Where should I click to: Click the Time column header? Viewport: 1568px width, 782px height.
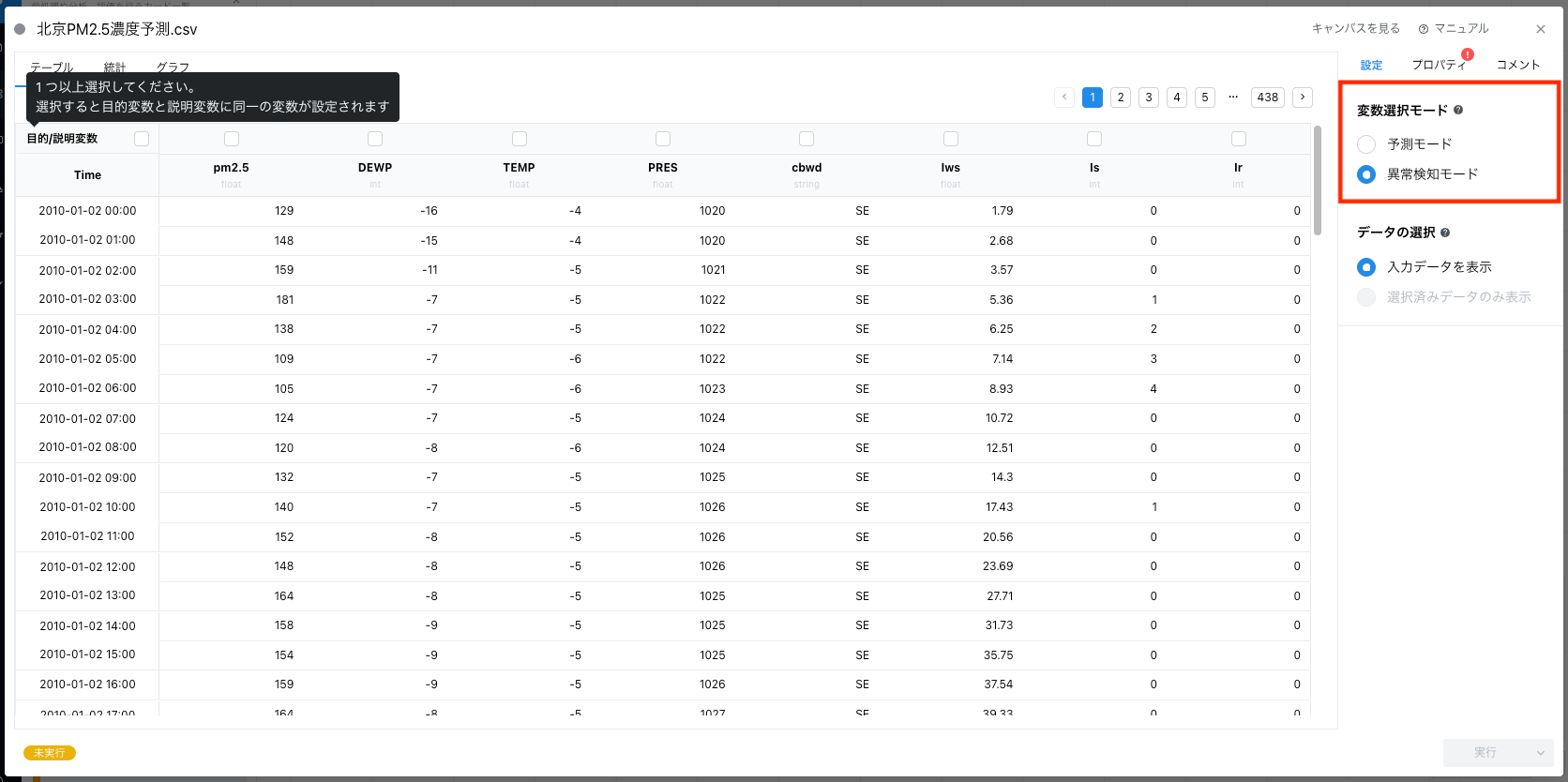[x=87, y=175]
